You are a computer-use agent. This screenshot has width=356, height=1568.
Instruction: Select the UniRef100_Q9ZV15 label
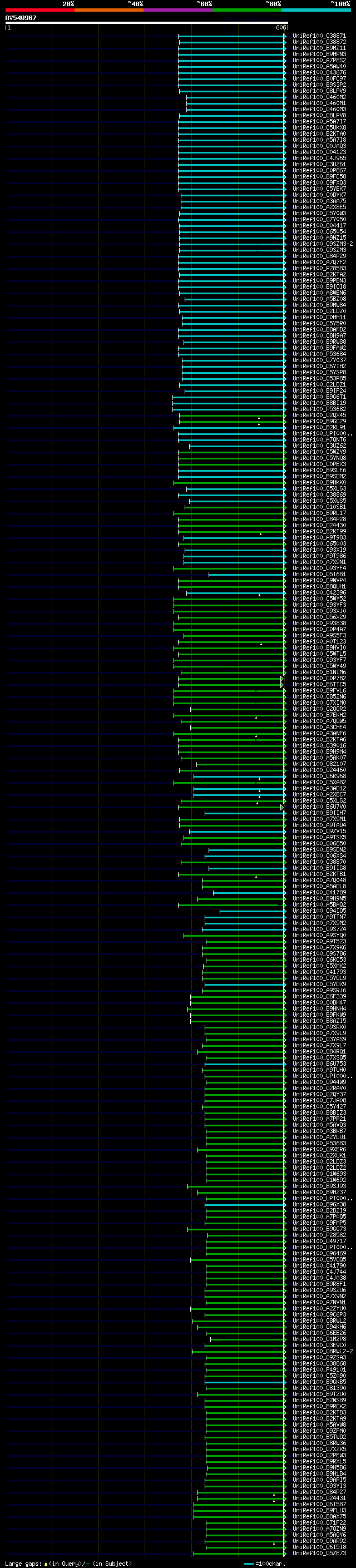coord(319,832)
